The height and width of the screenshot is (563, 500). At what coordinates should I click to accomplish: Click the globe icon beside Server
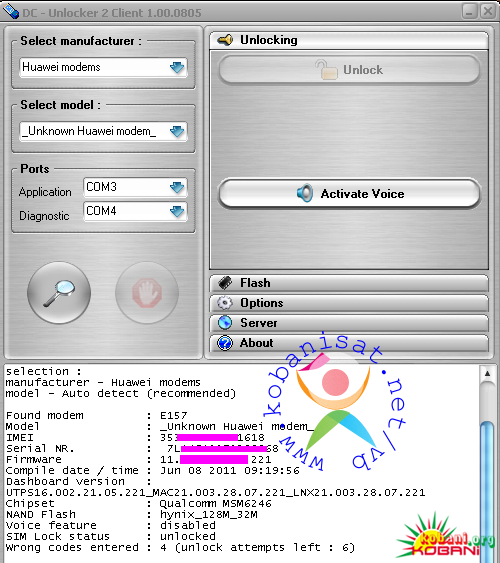click(x=225, y=323)
